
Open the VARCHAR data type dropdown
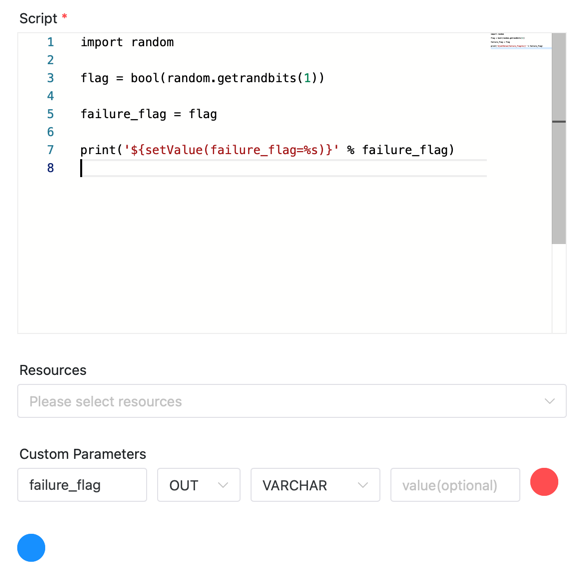pyautogui.click(x=315, y=485)
